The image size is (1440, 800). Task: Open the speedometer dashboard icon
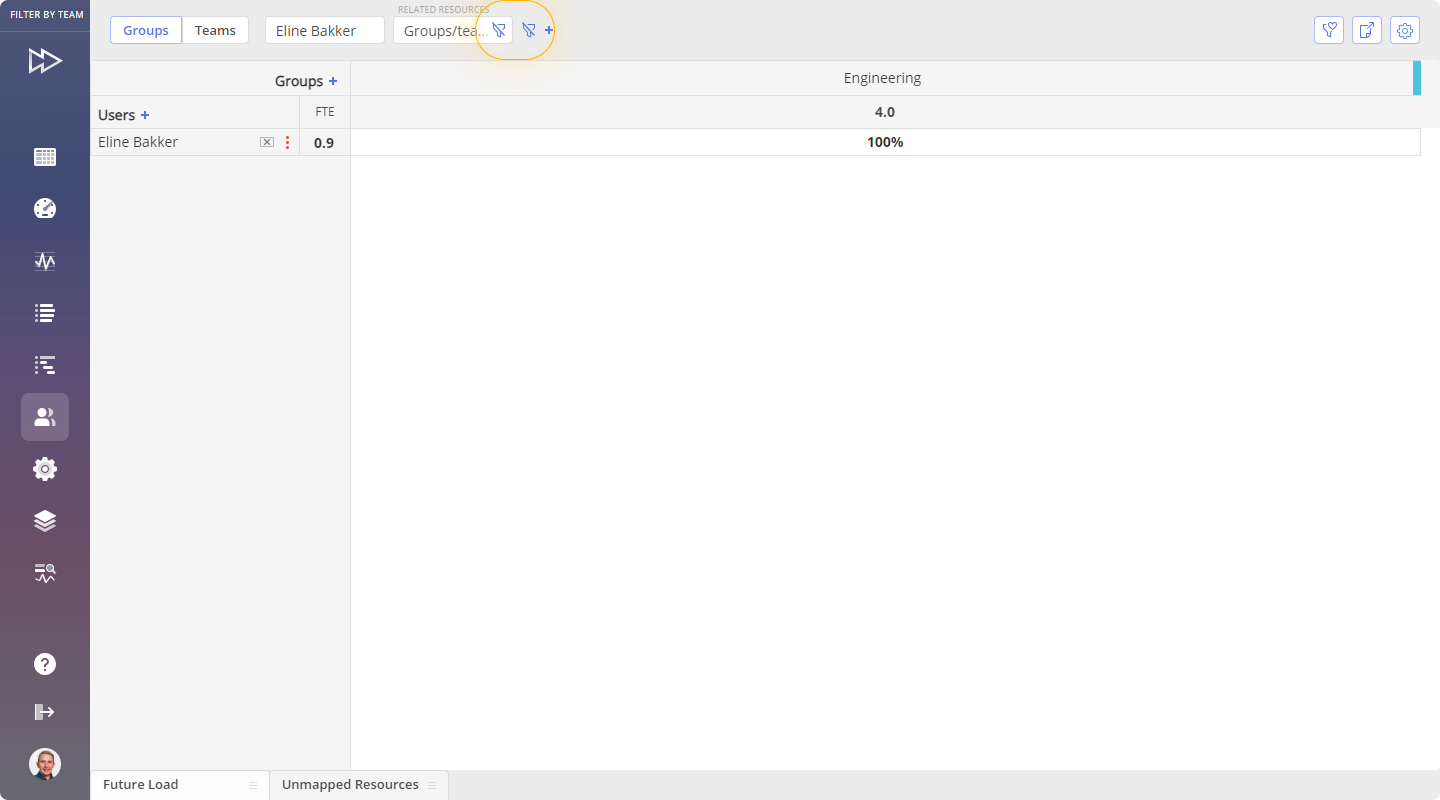45,209
